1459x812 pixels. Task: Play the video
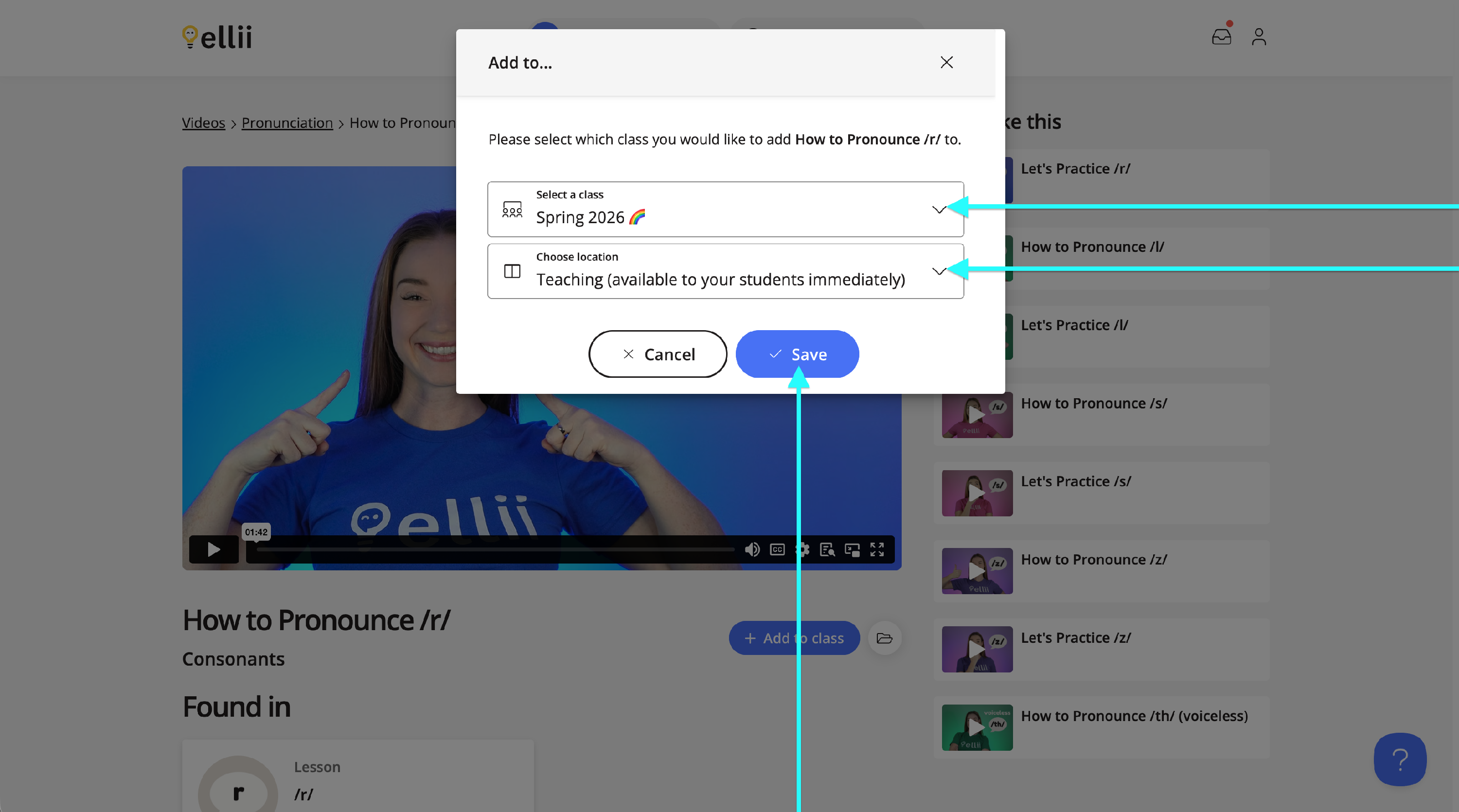pyautogui.click(x=214, y=549)
